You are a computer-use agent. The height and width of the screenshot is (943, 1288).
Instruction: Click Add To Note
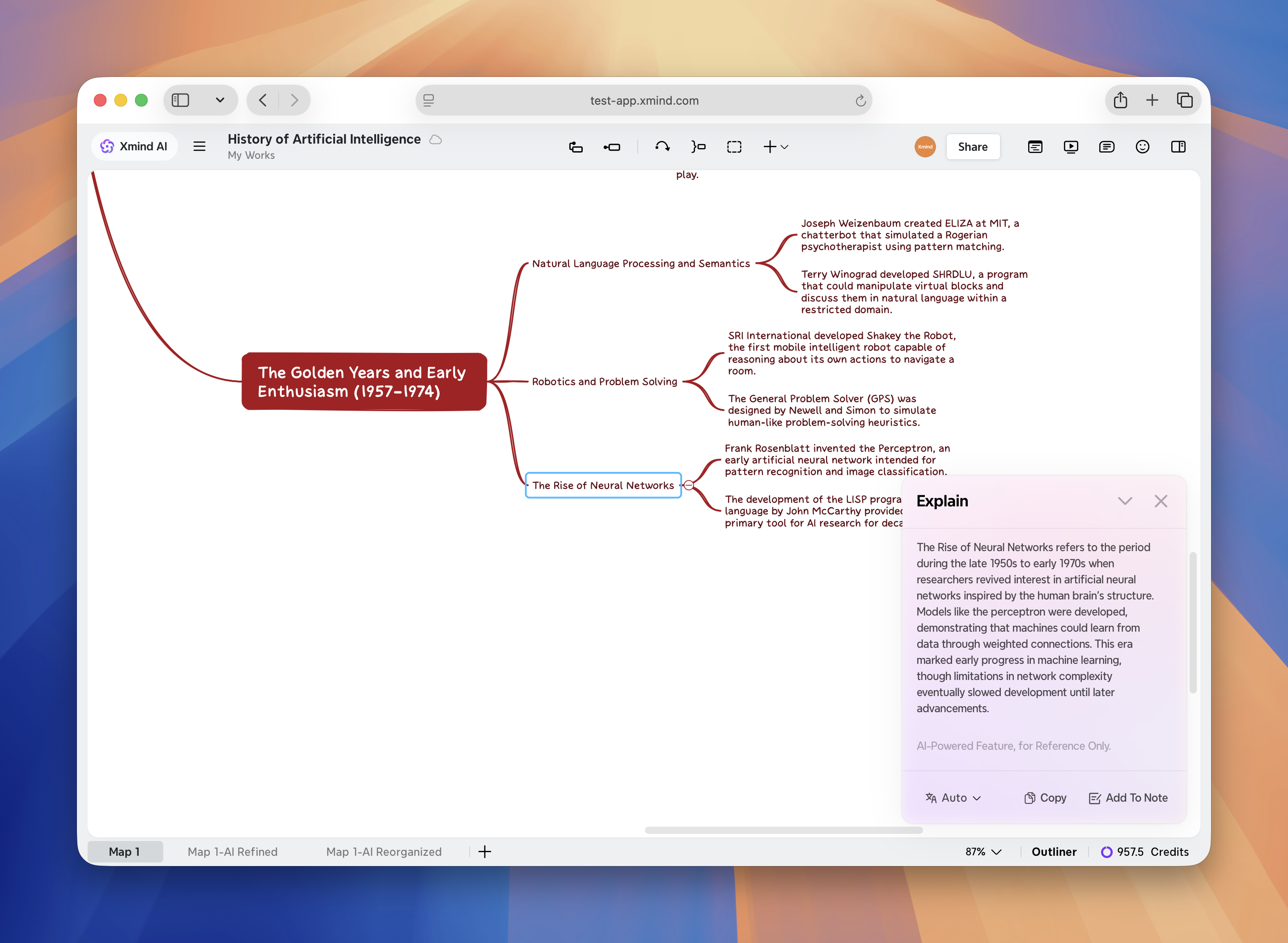(1128, 798)
